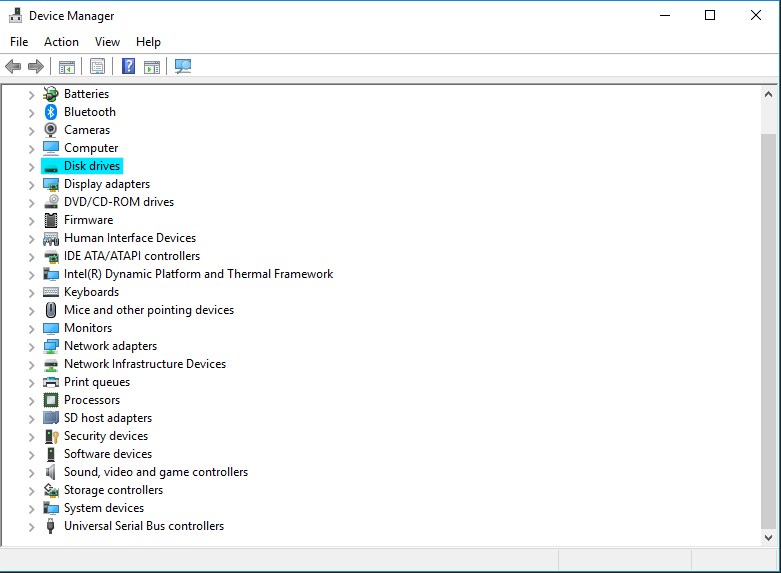
Task: Maximize the Device Manager window
Action: point(710,15)
